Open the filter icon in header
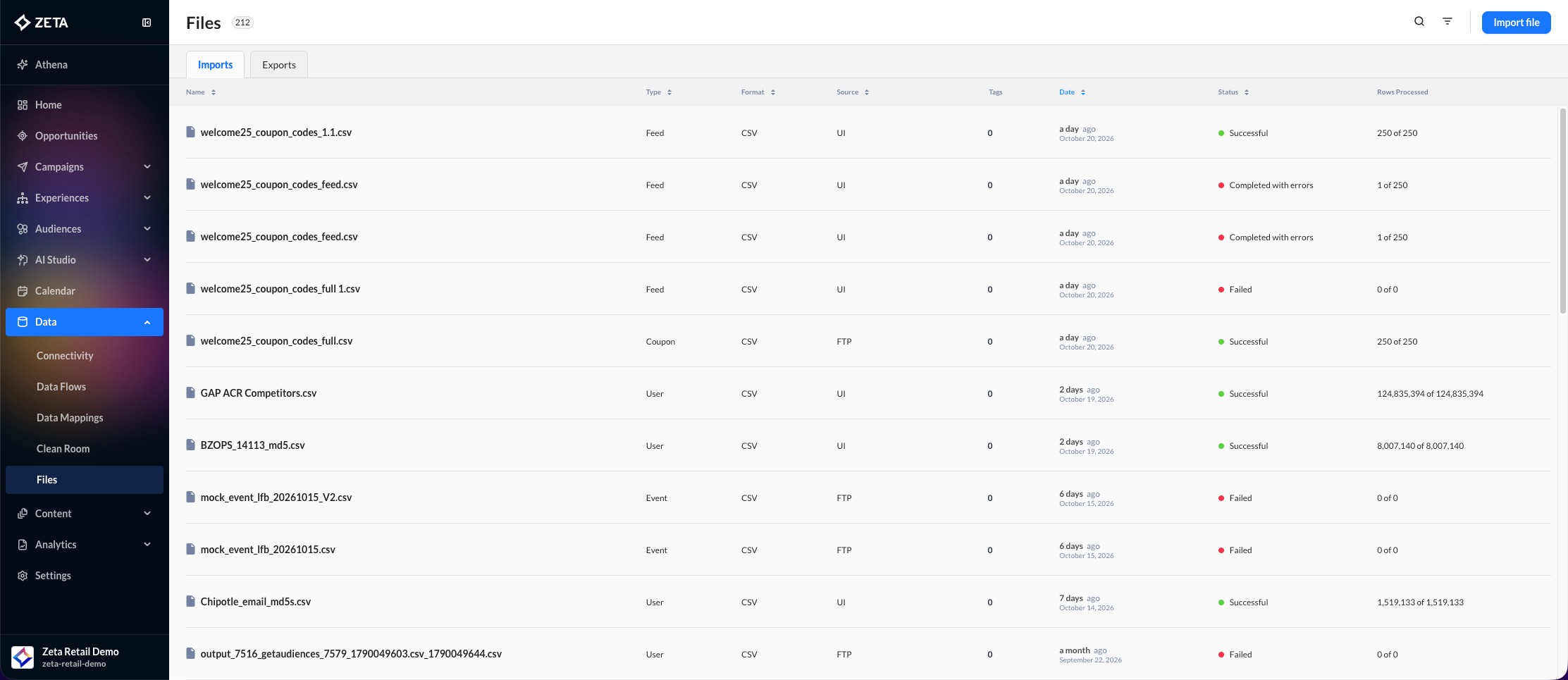The image size is (1568, 680). [1447, 22]
